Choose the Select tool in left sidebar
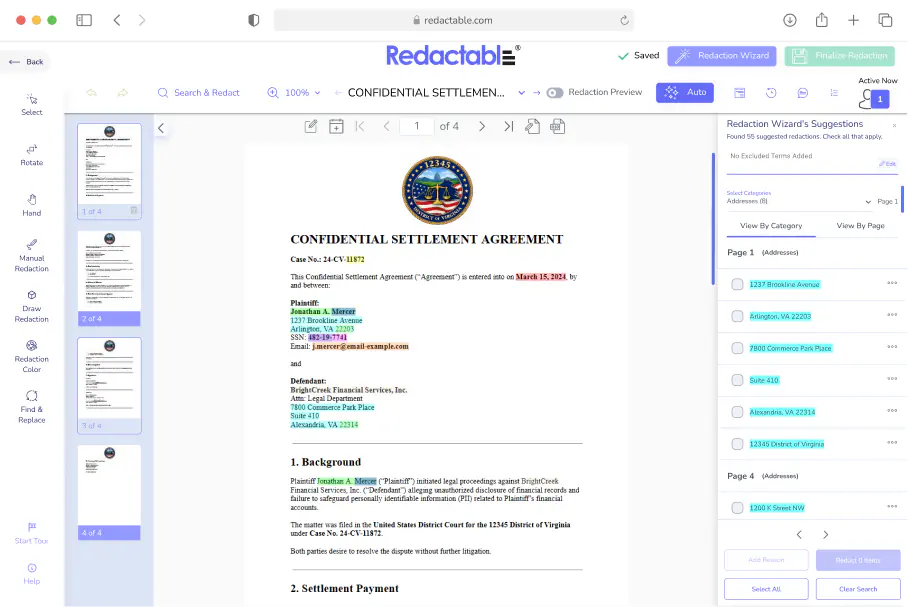The height and width of the screenshot is (607, 908). pyautogui.click(x=32, y=105)
